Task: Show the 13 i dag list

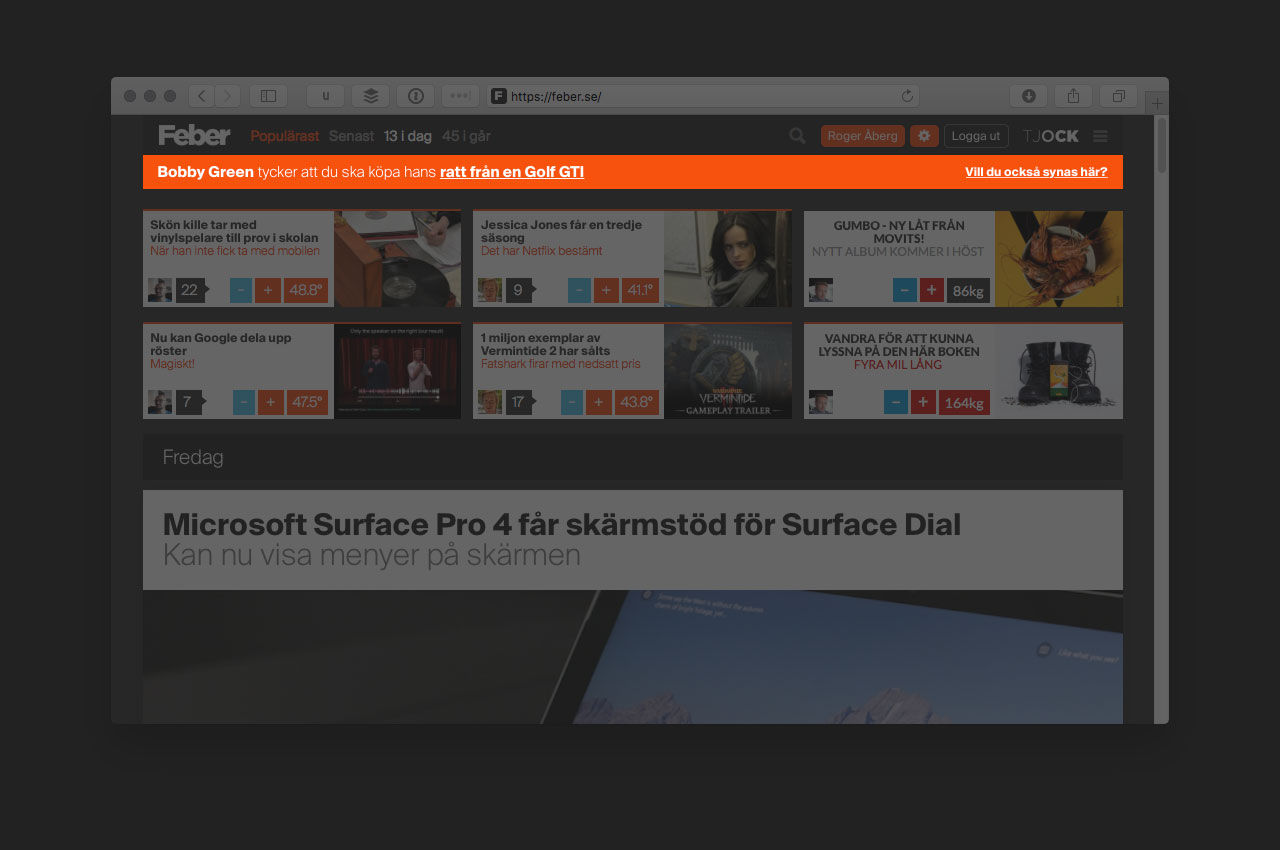Action: click(x=408, y=136)
